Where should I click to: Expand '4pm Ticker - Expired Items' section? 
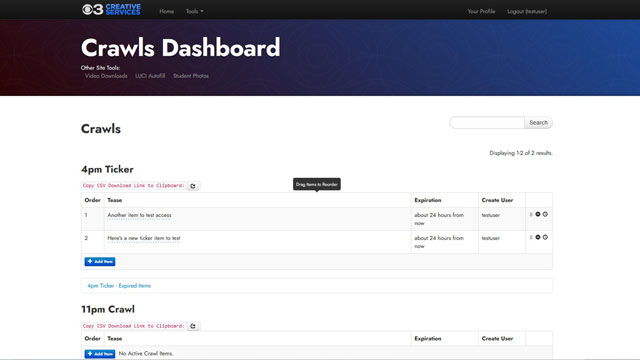pyautogui.click(x=119, y=286)
